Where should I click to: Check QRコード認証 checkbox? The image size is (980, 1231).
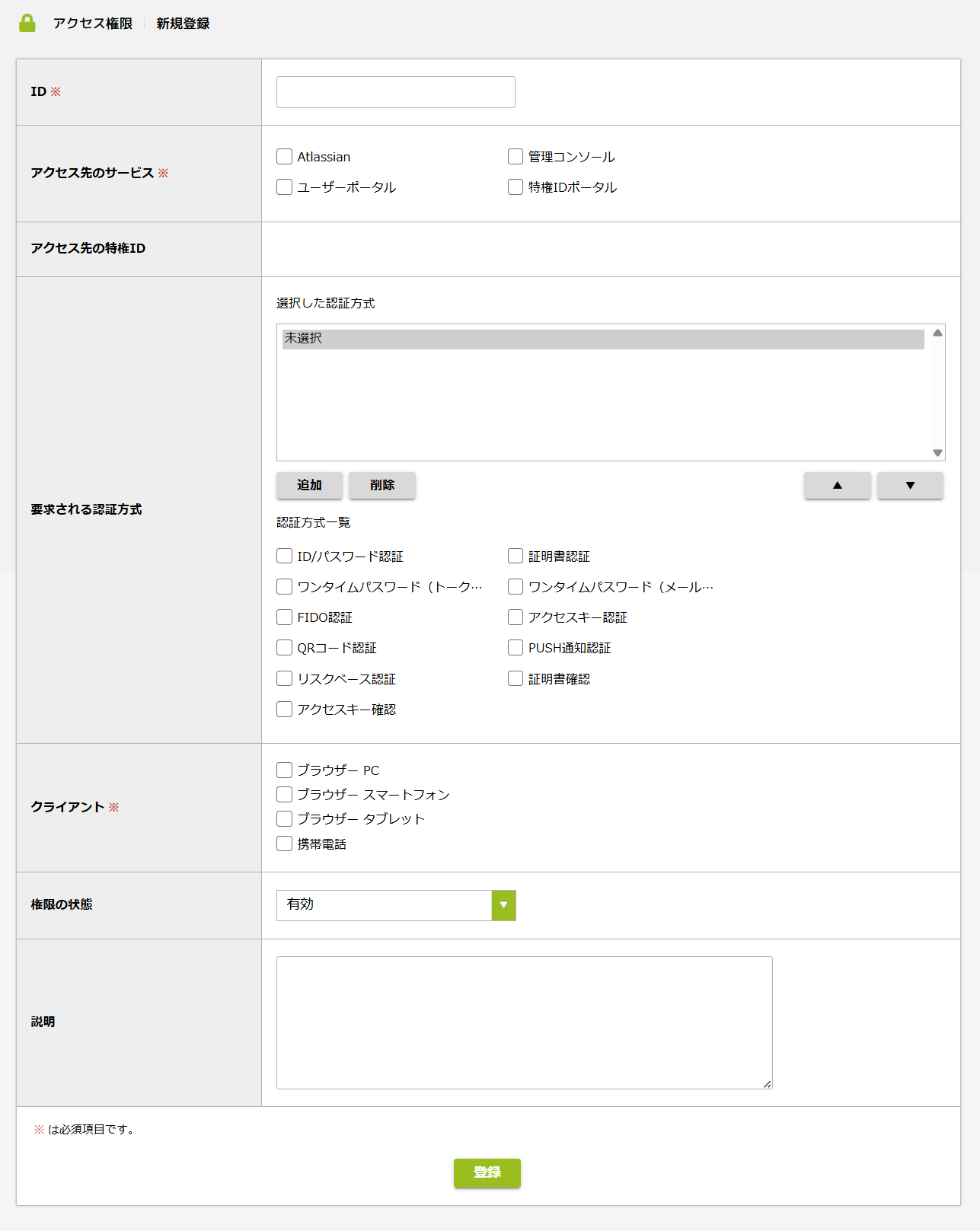click(x=285, y=648)
